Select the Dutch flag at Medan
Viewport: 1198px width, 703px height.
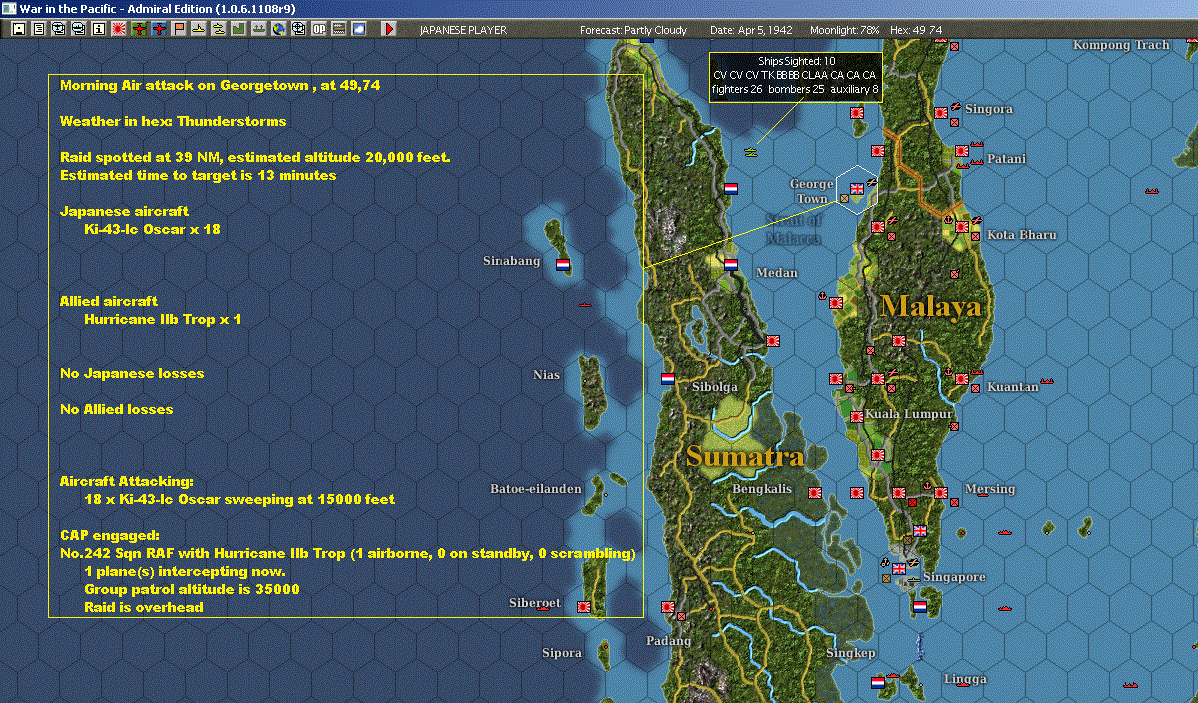tap(731, 264)
